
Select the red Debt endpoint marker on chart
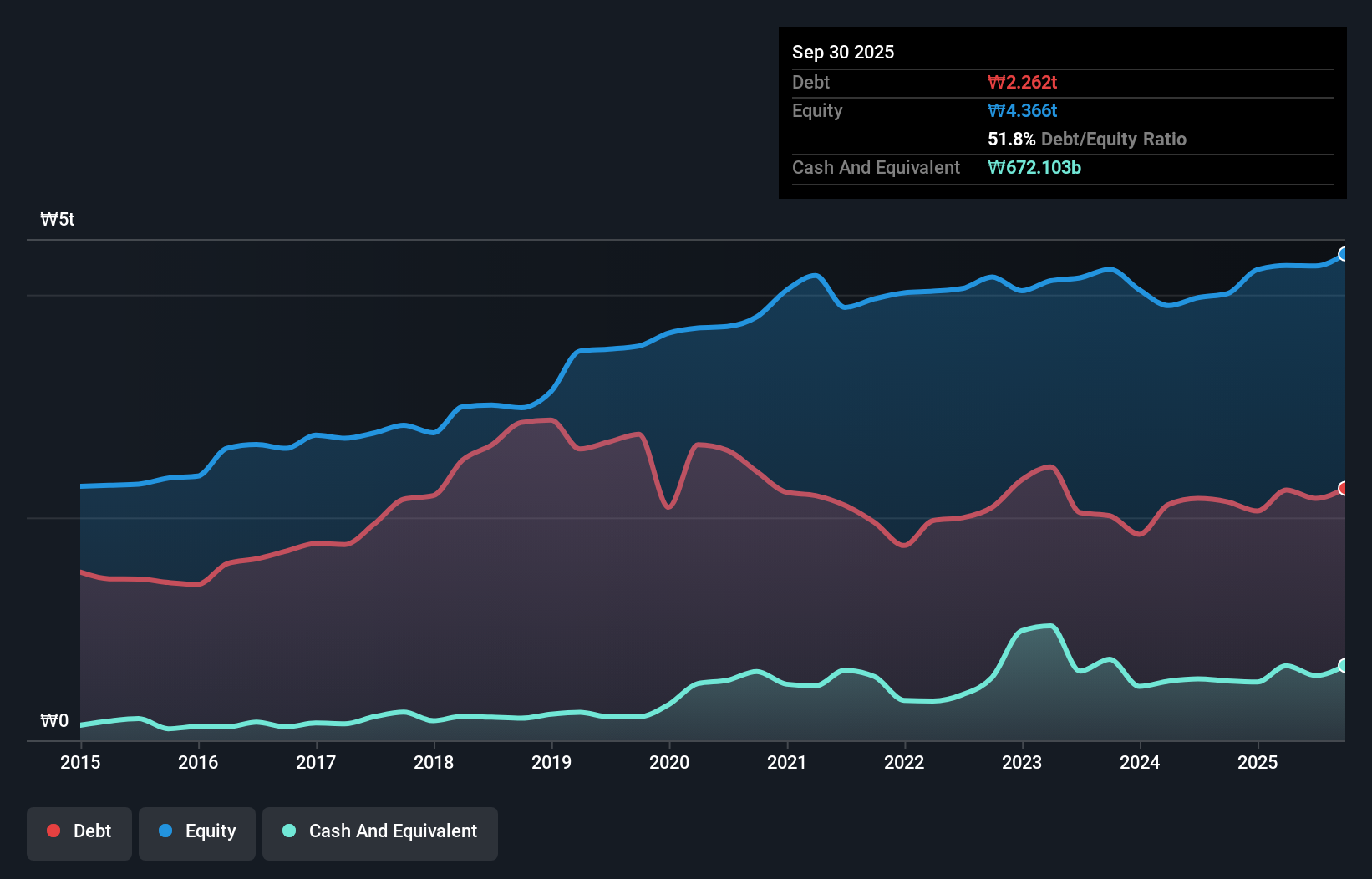click(1343, 488)
